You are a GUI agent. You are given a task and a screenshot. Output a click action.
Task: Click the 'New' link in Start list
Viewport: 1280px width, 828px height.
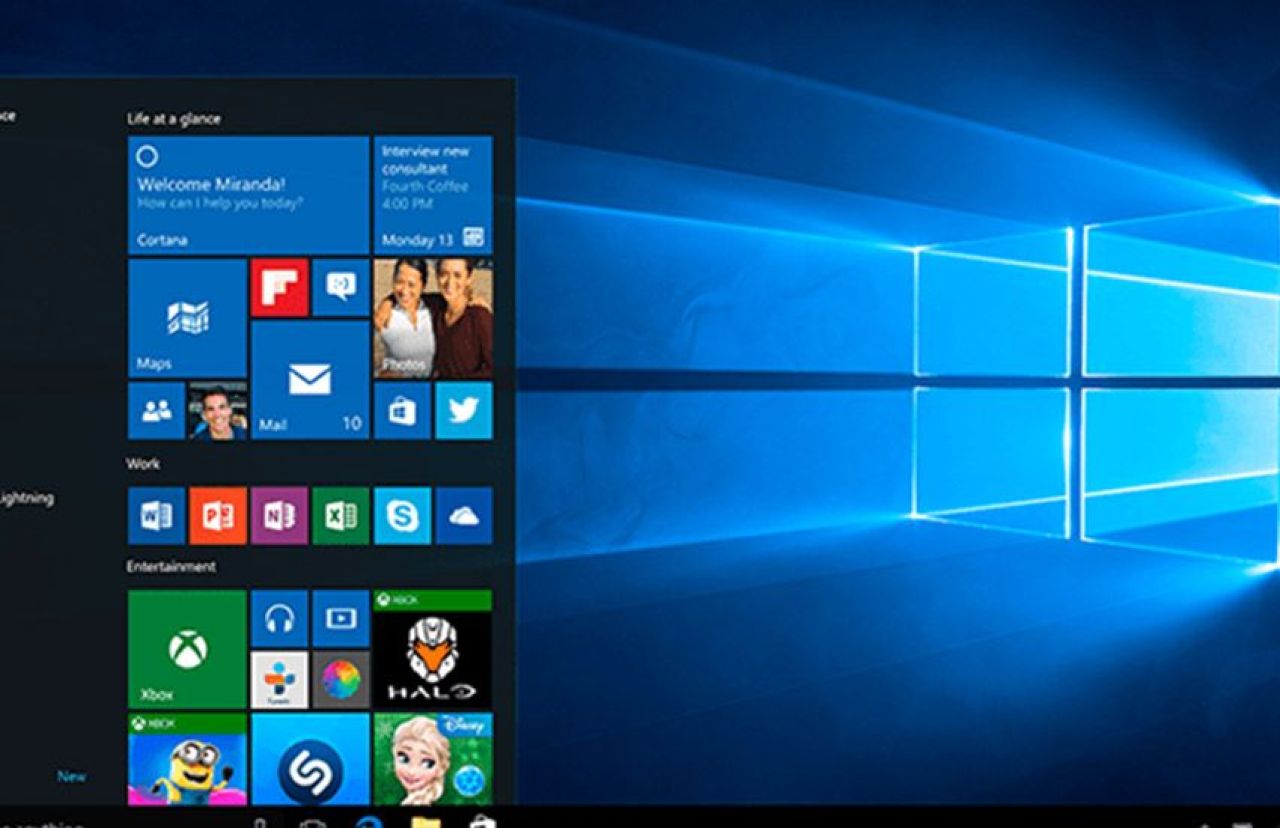coord(71,776)
